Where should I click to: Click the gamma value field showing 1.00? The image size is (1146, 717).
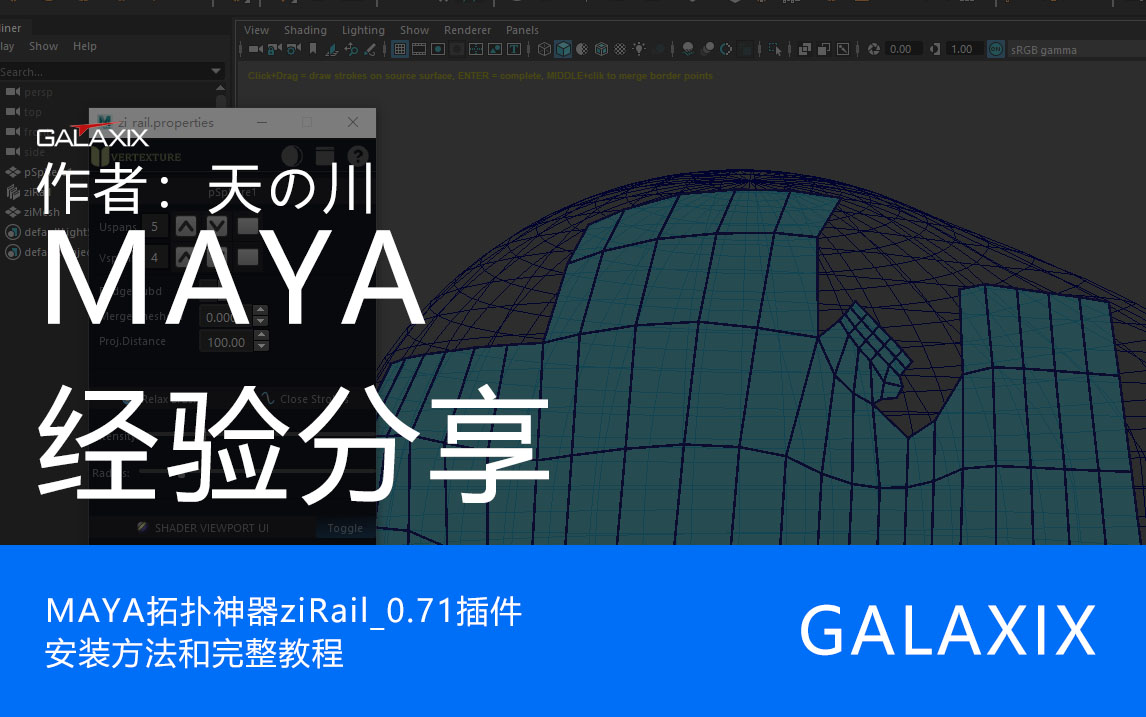point(962,49)
